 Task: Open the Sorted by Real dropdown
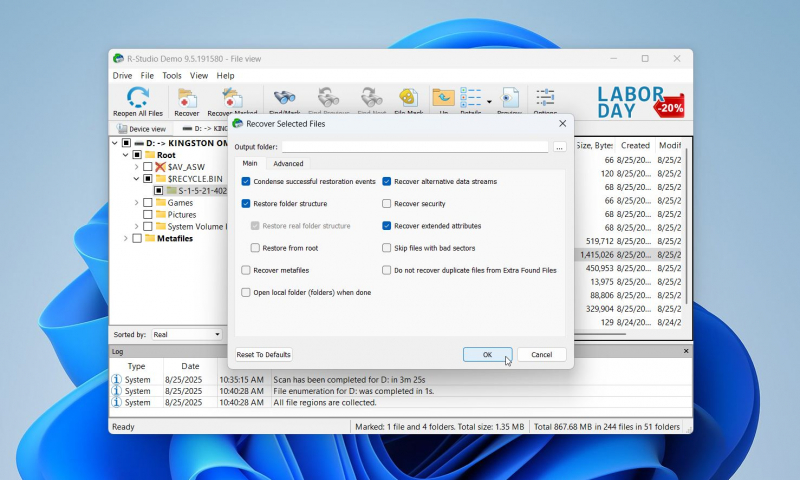(x=187, y=335)
